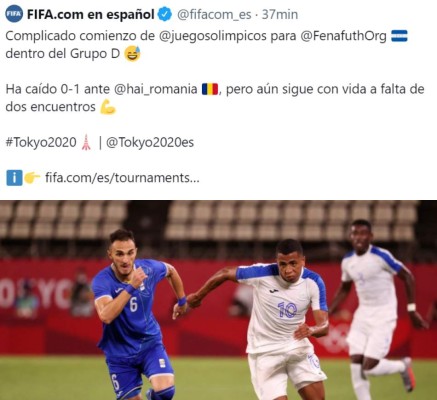Open the #Tokyo2020 hashtag

(x=41, y=142)
